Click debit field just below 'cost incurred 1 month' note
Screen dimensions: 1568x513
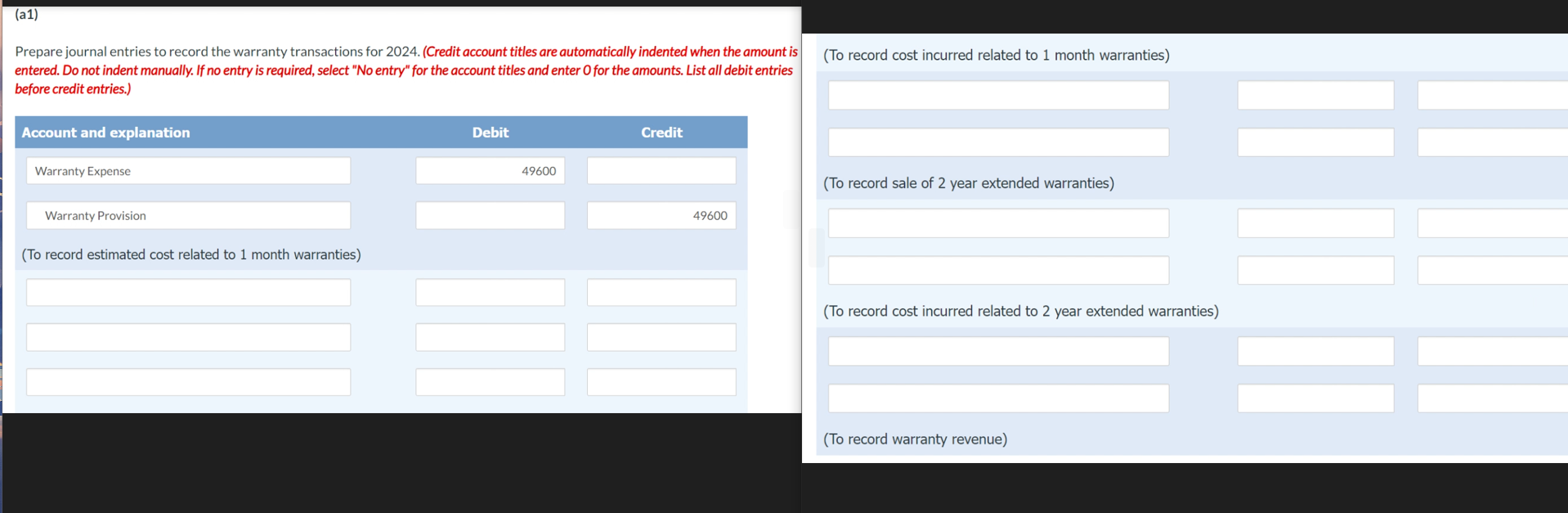tap(1315, 95)
